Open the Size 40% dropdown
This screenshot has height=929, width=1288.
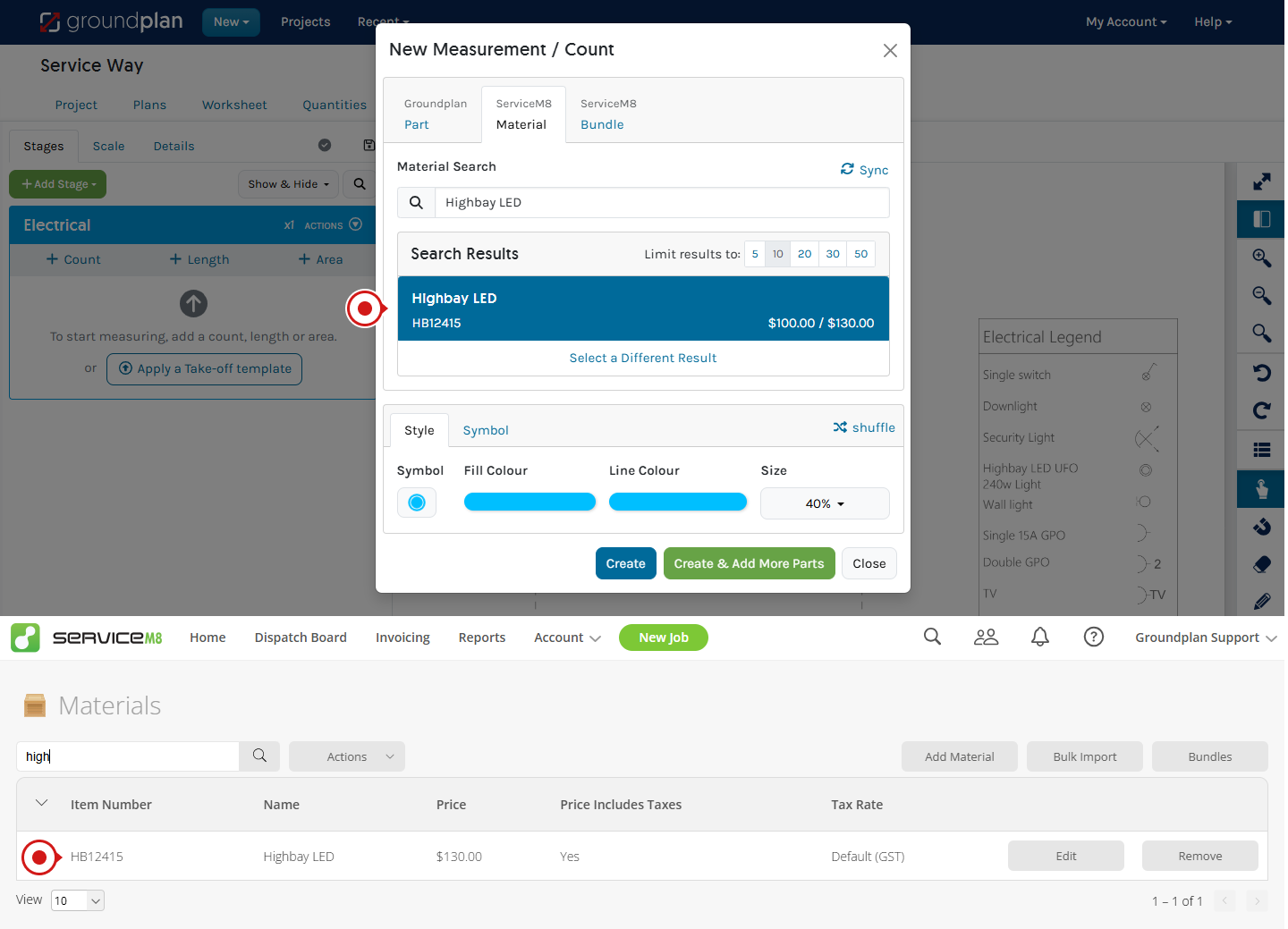[825, 503]
